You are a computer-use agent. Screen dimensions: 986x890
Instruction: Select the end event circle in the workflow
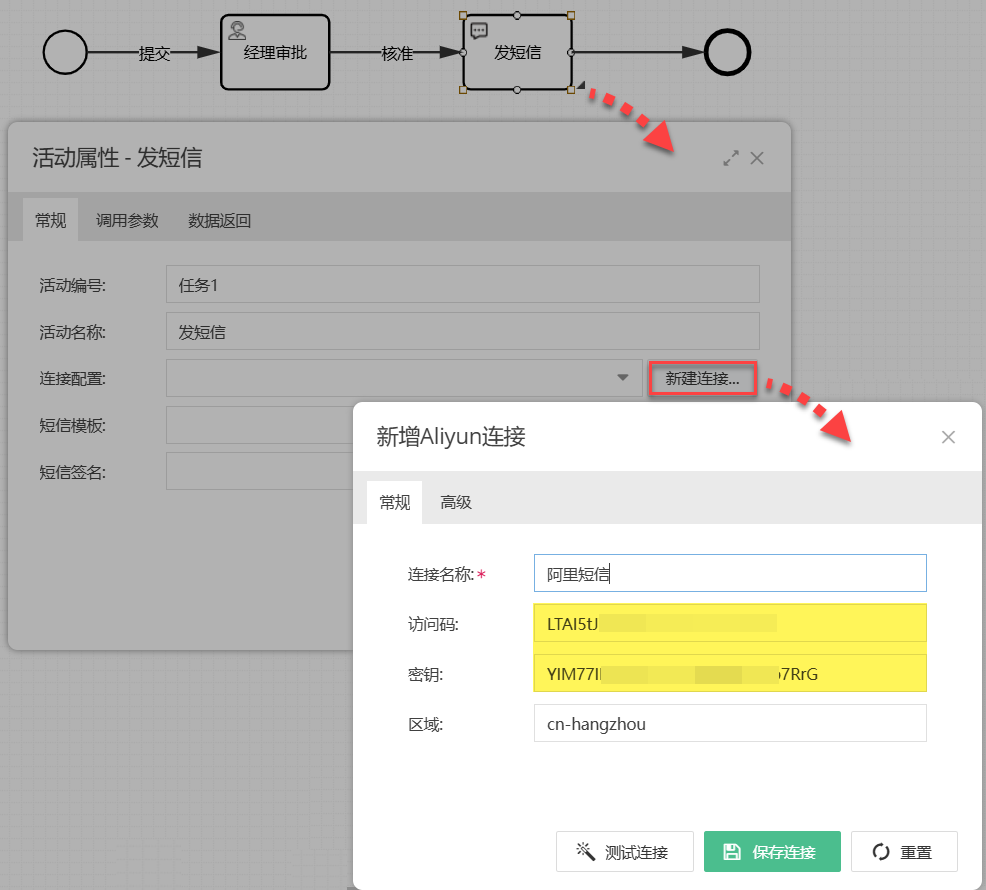(x=727, y=52)
